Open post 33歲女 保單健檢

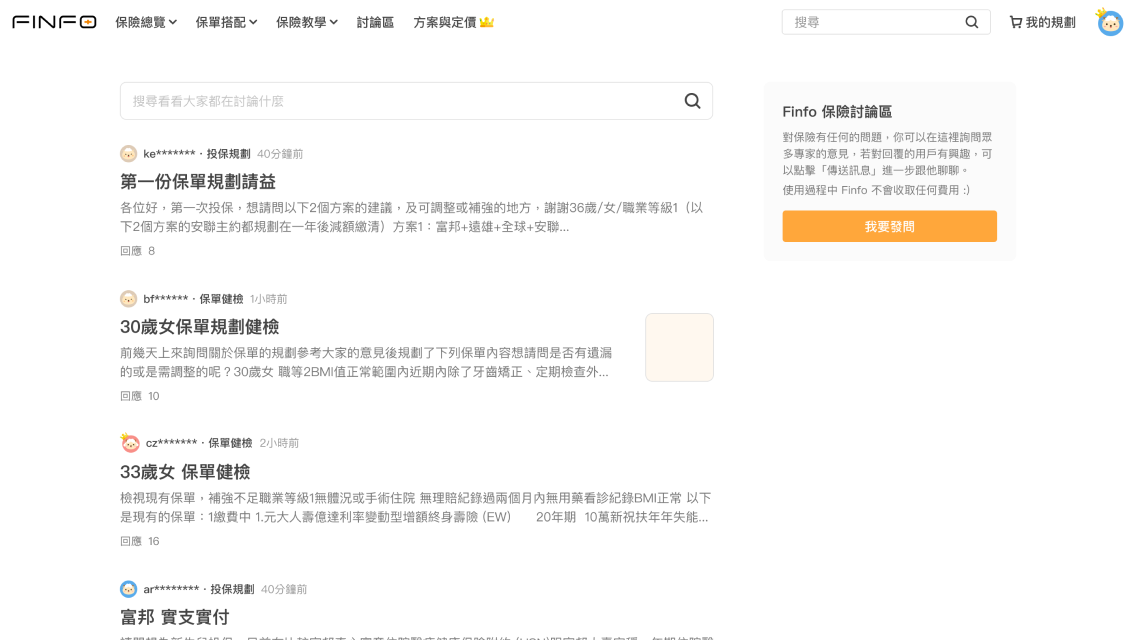point(185,472)
